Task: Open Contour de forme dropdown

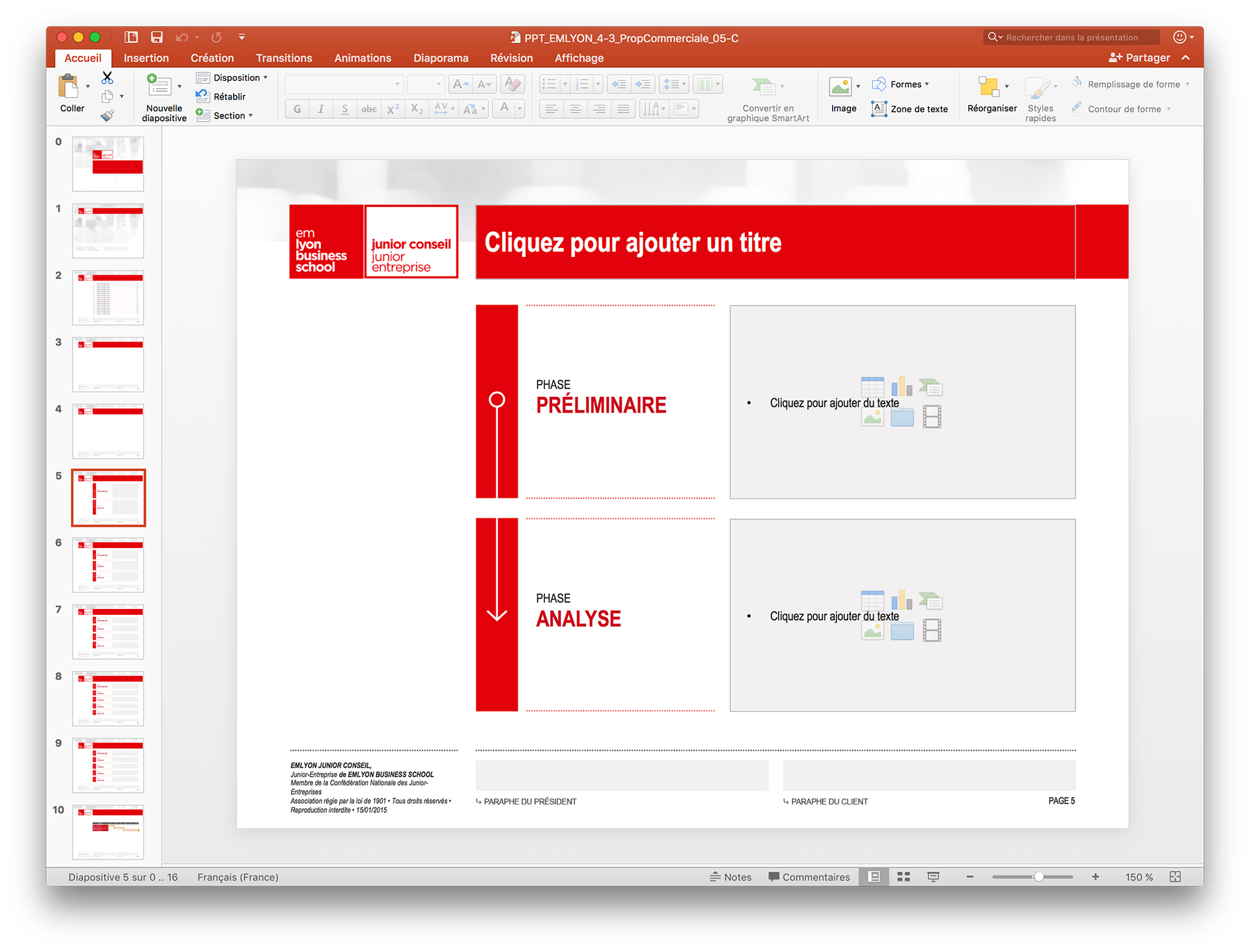Action: point(1121,109)
